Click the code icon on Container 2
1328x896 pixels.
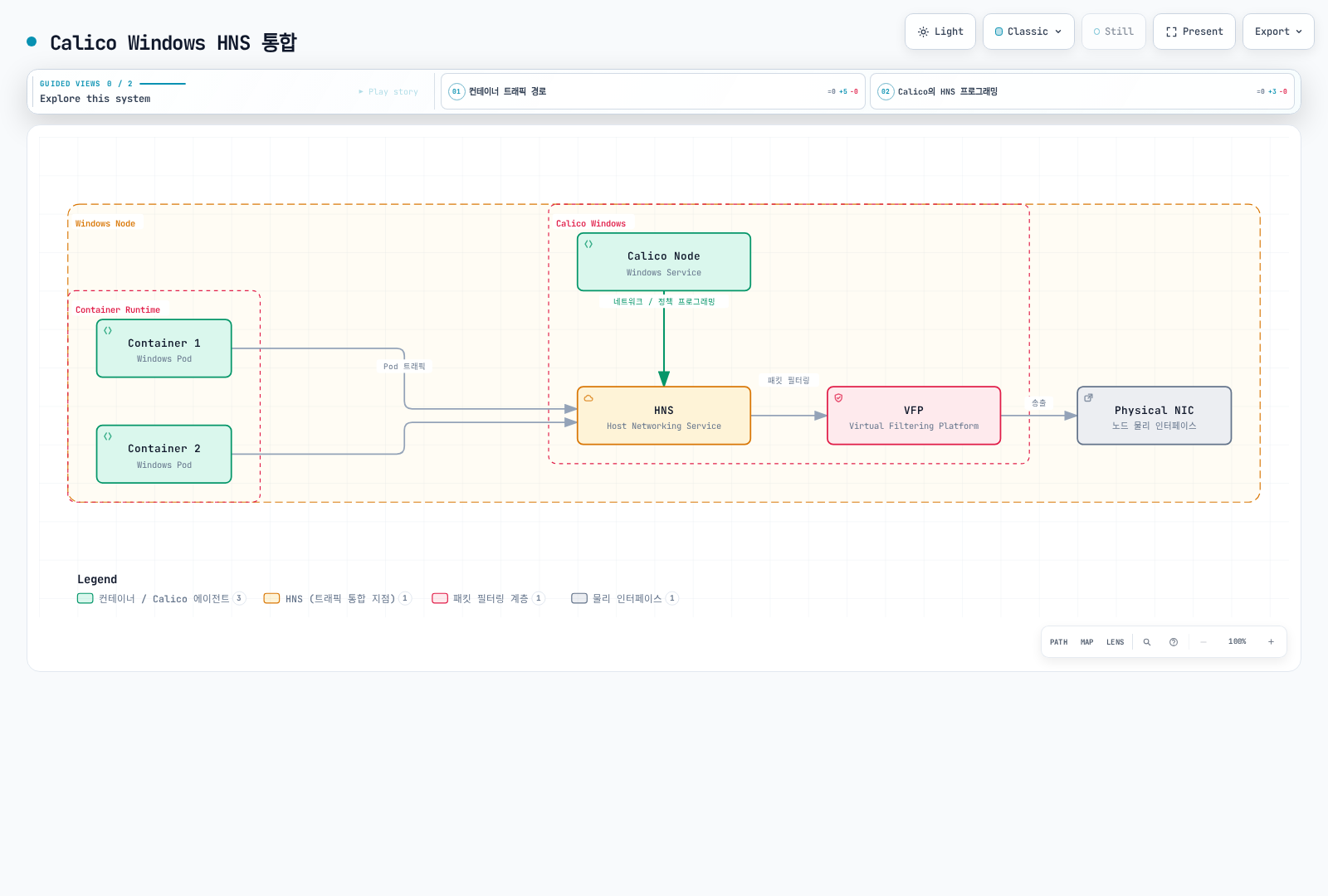point(108,436)
